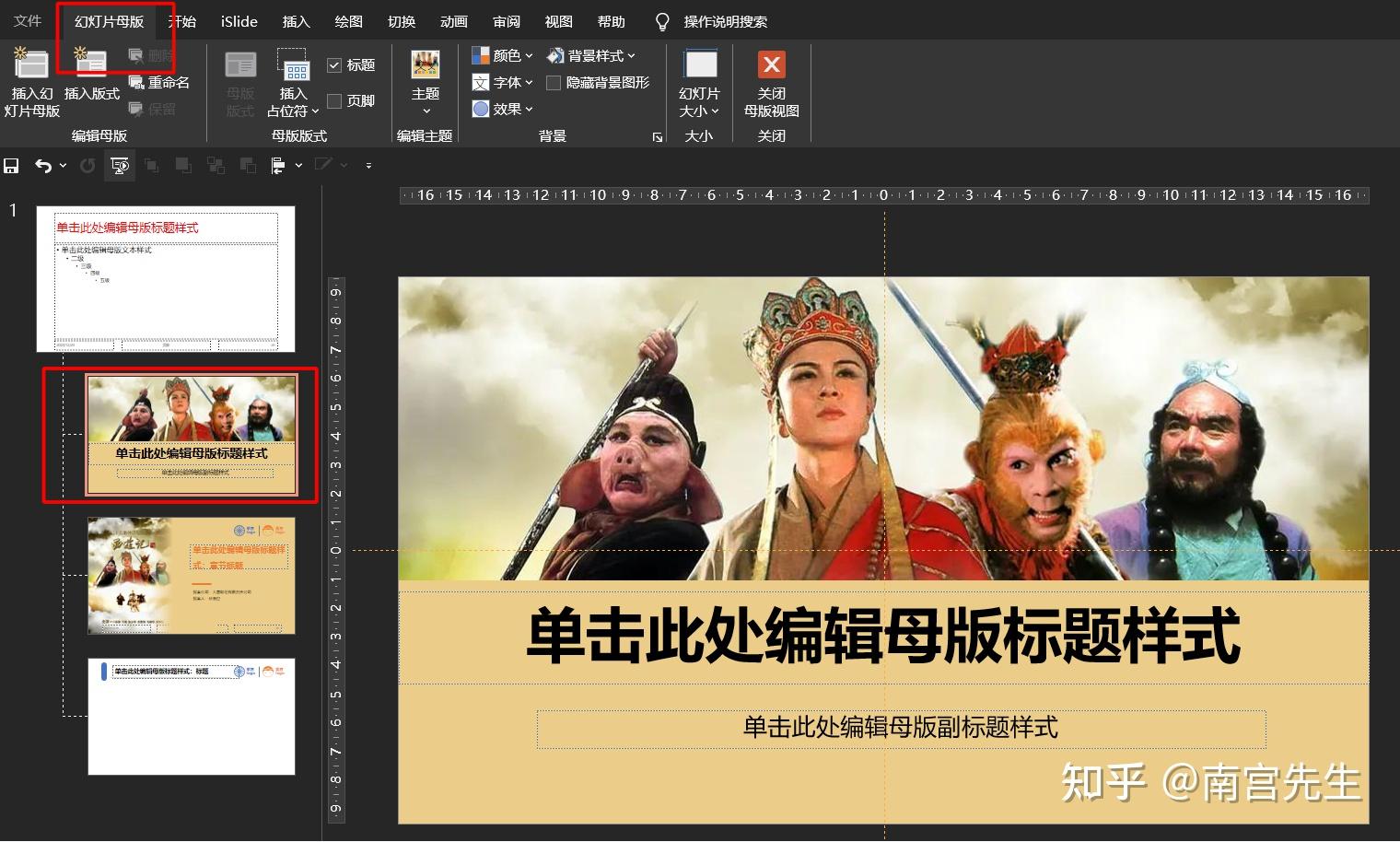Open the Insert Placeholder (插入占位符) menu
This screenshot has height=842, width=1400.
click(x=293, y=82)
